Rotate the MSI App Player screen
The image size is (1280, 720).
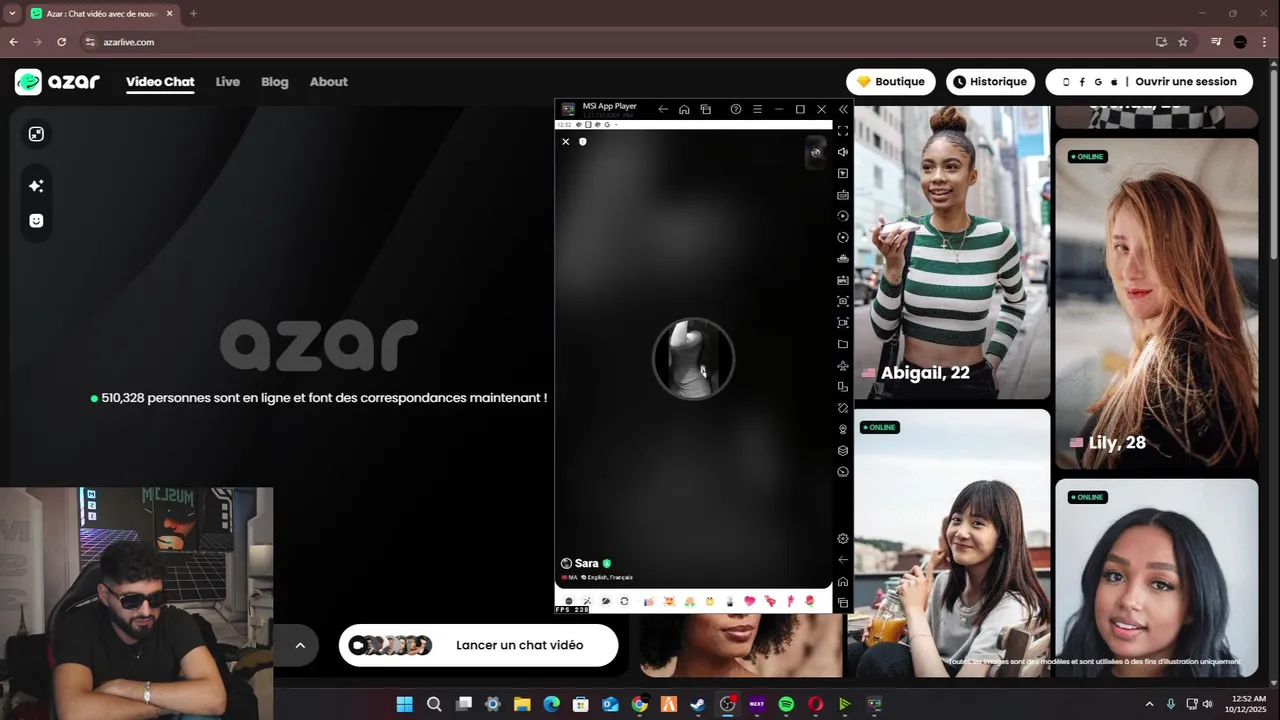click(x=843, y=387)
